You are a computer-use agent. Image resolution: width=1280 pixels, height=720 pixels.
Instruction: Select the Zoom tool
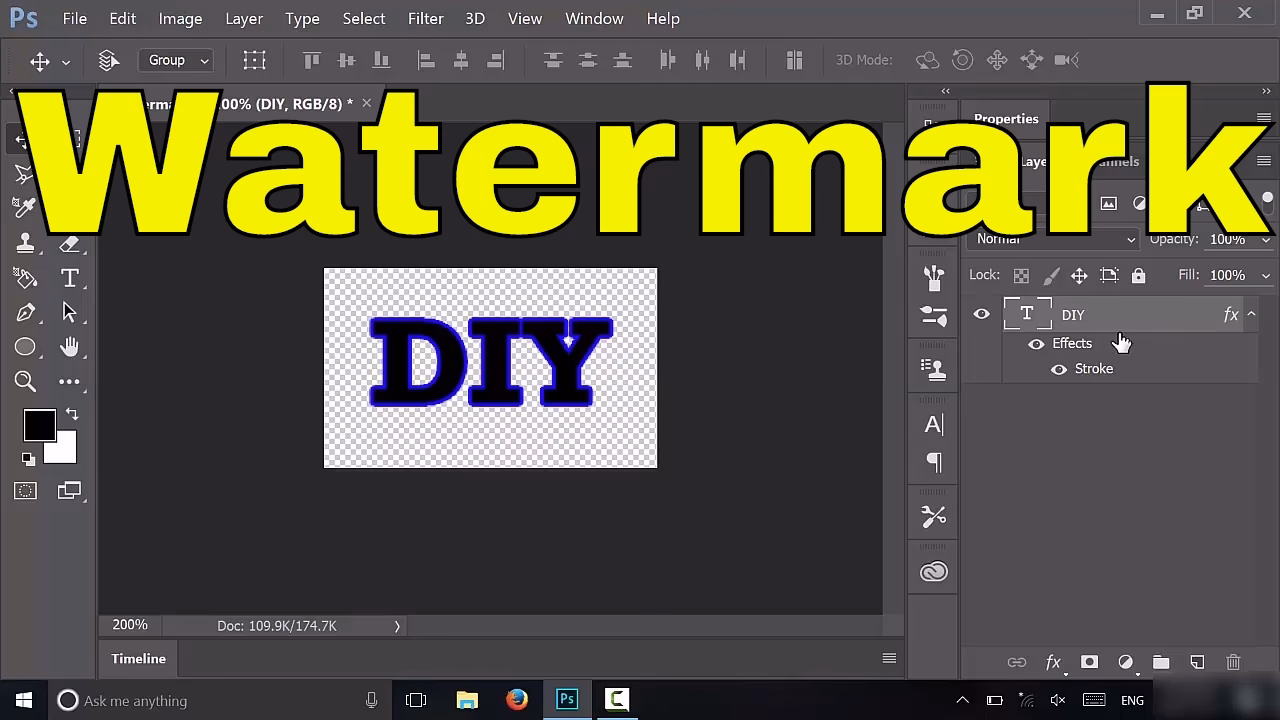(x=25, y=381)
